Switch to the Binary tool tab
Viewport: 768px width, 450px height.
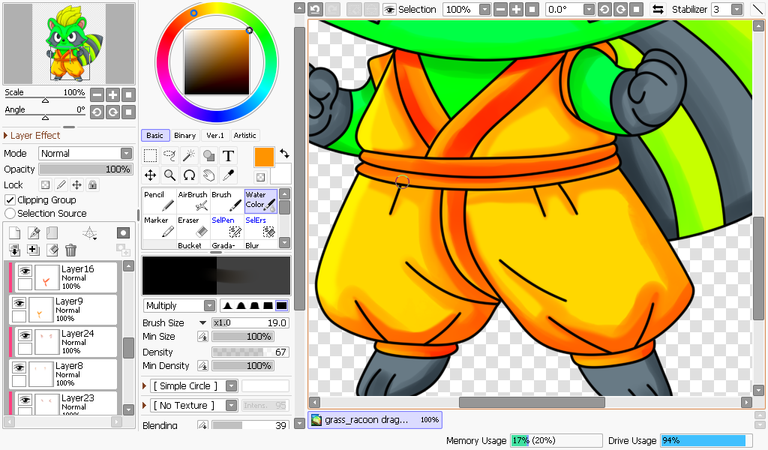185,135
